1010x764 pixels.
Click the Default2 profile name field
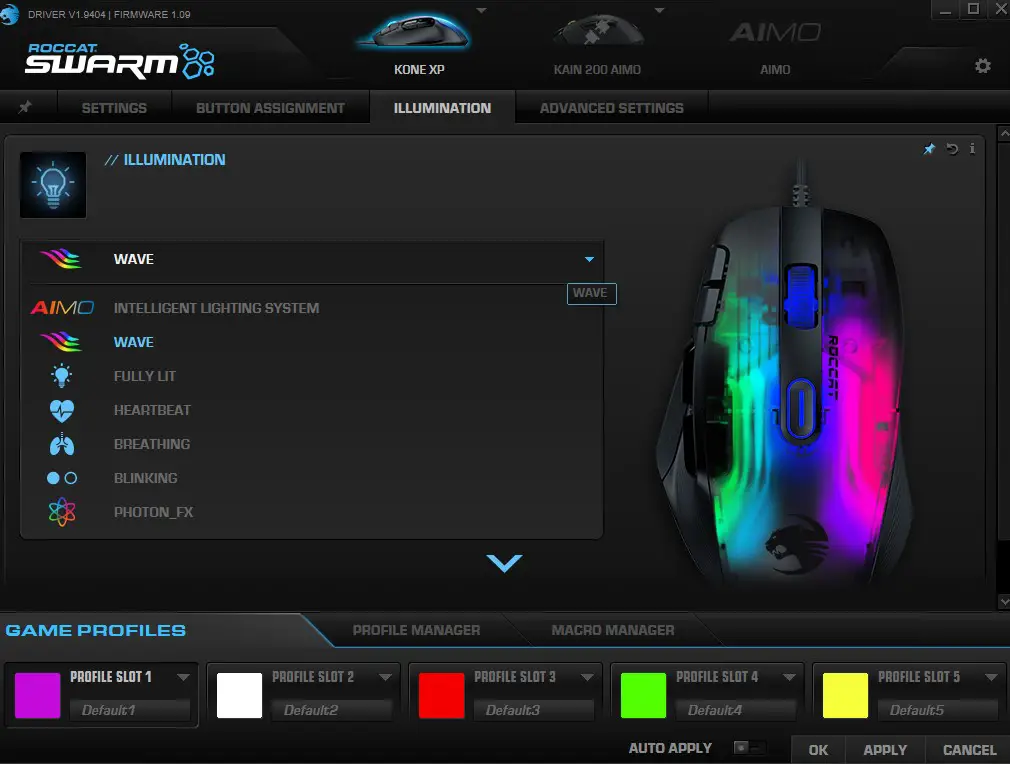(x=332, y=710)
